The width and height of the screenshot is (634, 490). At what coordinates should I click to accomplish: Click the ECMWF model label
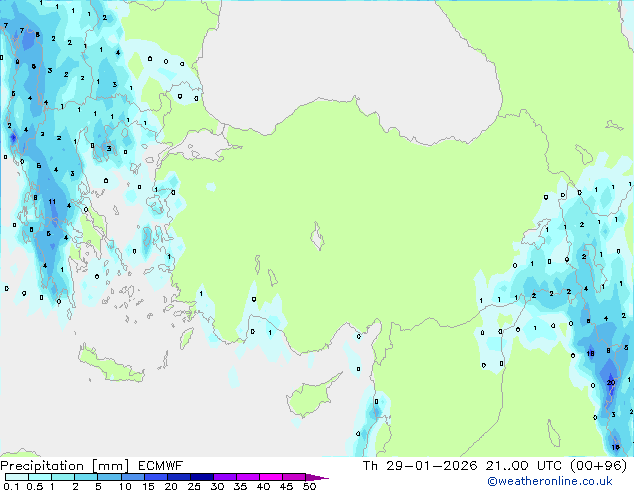(161, 466)
